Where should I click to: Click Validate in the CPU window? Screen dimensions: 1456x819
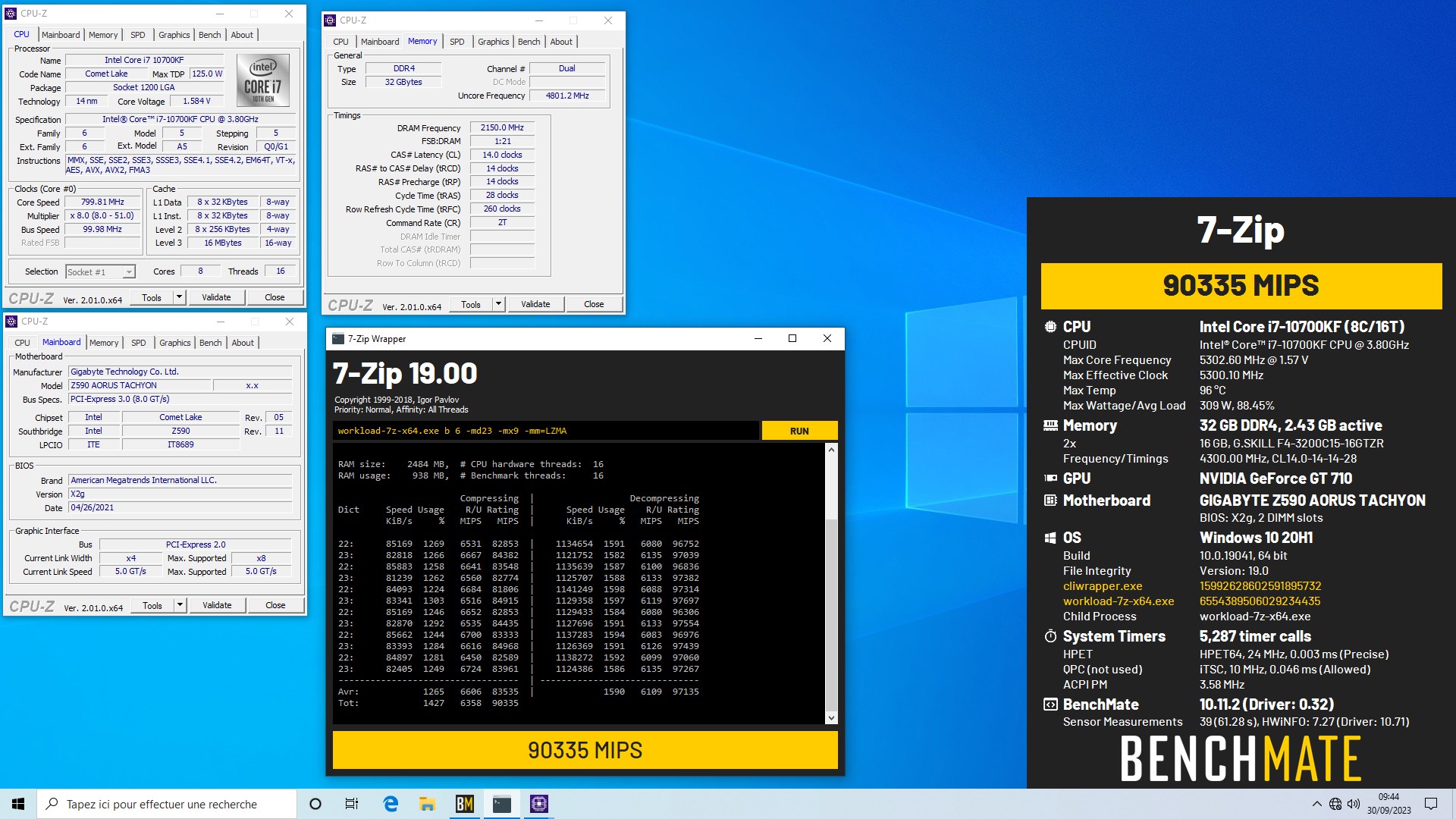216,297
